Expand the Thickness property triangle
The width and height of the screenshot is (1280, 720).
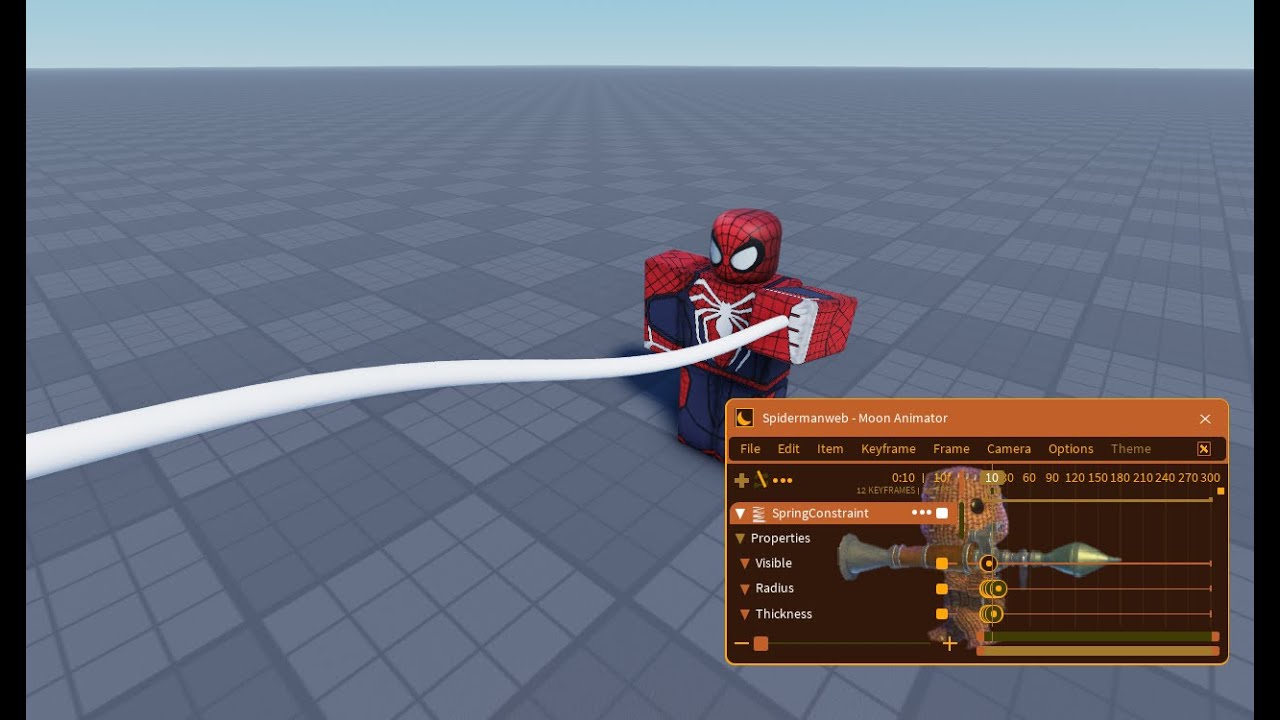click(x=745, y=614)
